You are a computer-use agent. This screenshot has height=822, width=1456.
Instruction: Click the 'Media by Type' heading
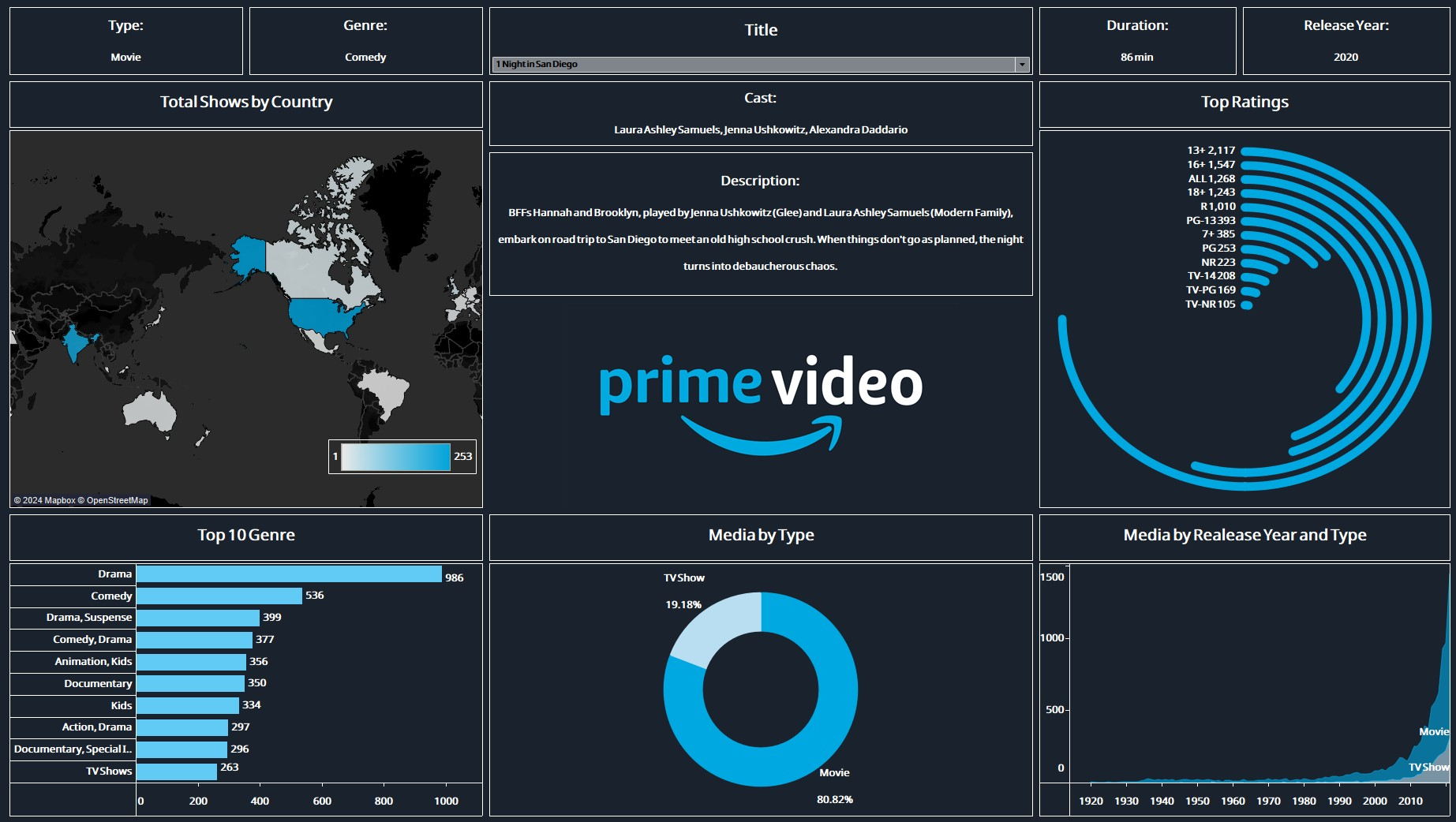tap(761, 536)
